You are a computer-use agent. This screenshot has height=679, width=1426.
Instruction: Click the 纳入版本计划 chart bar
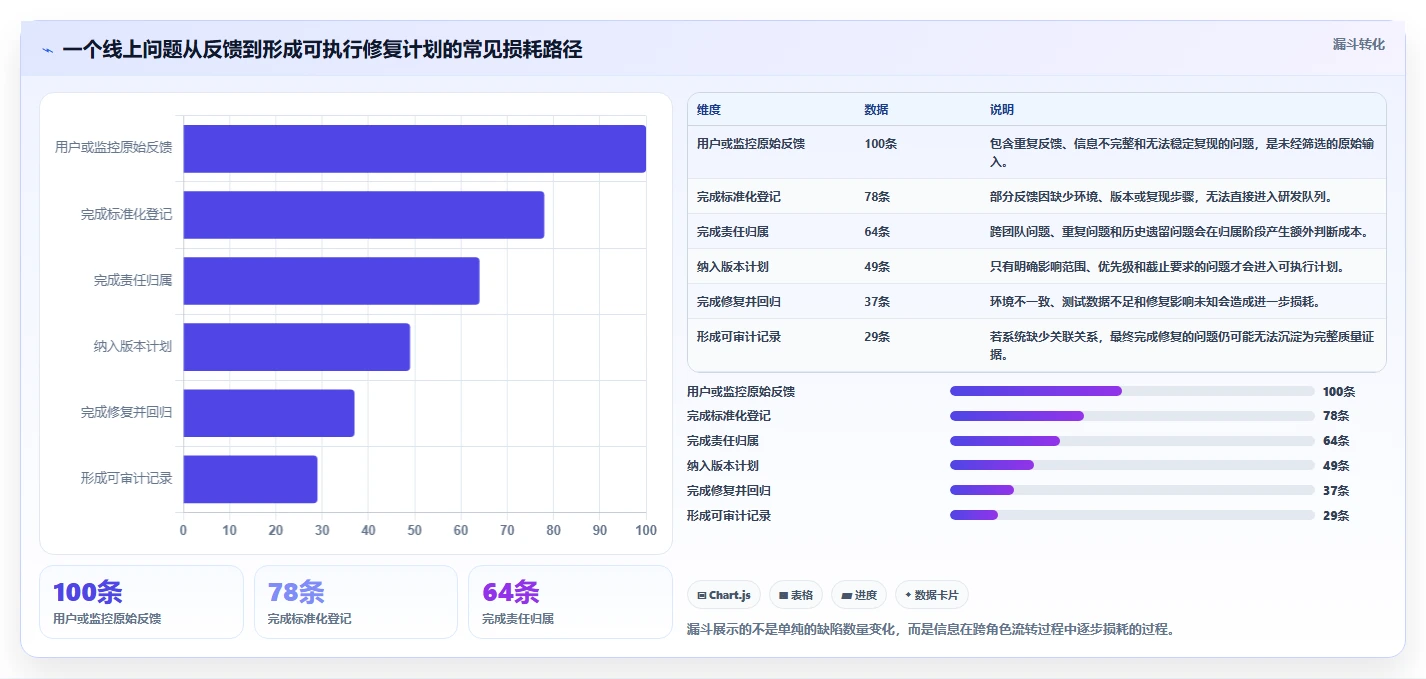coord(296,347)
